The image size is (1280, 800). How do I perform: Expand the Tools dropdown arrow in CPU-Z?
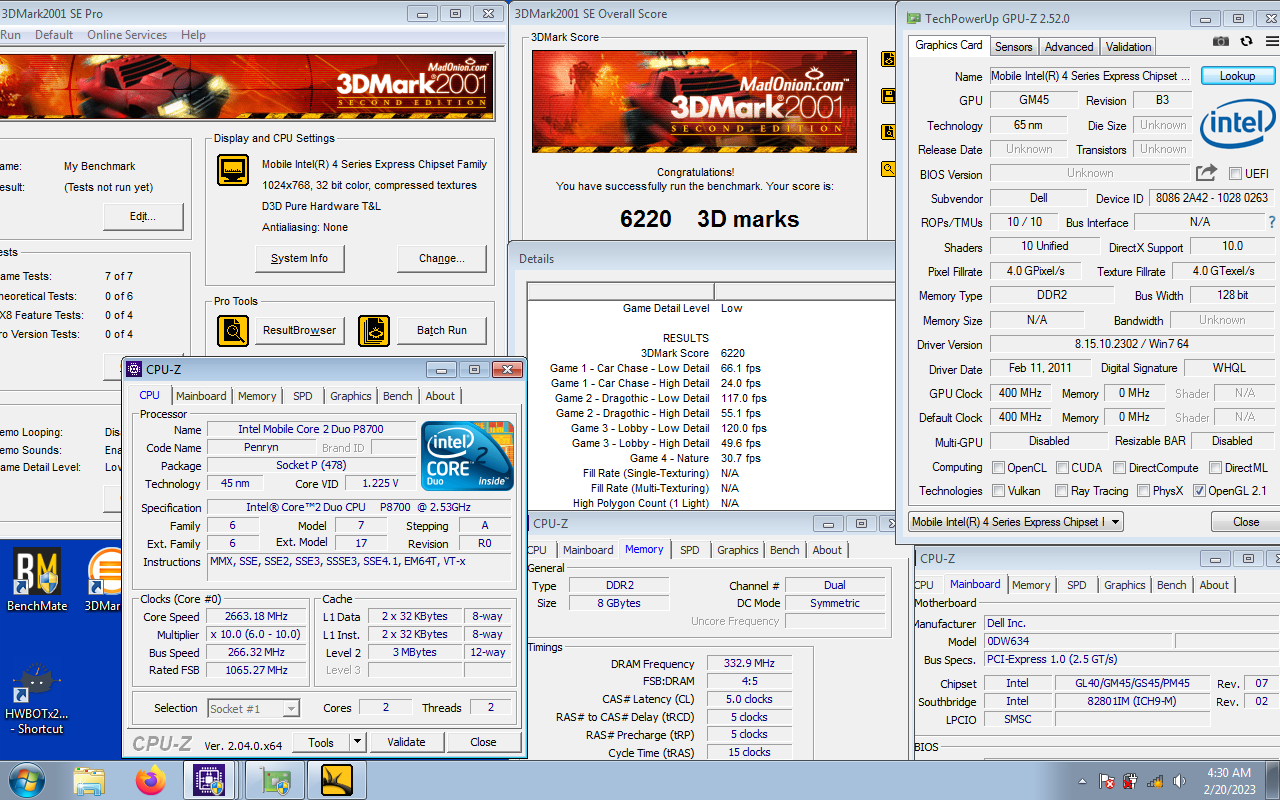pos(357,742)
